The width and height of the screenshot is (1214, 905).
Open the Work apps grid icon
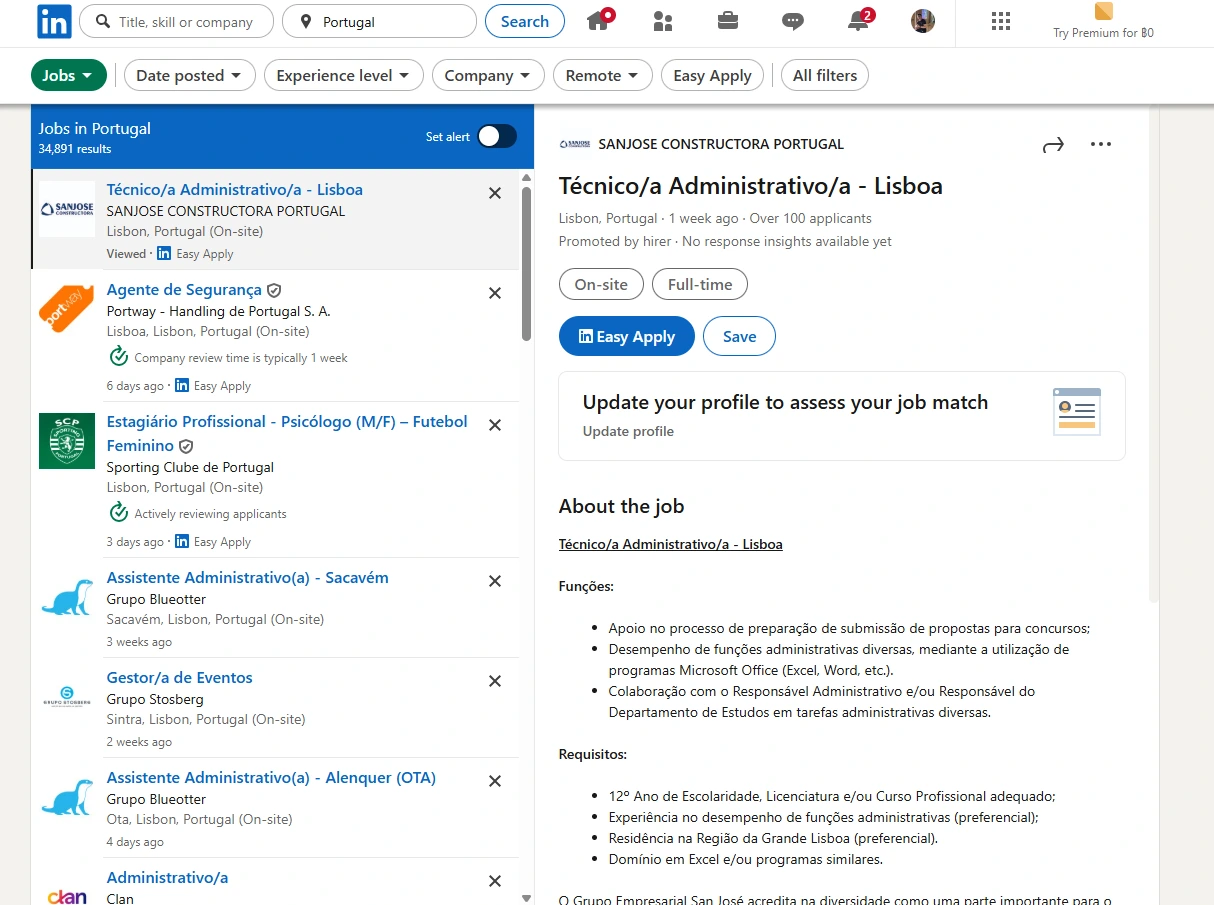click(x=1000, y=21)
